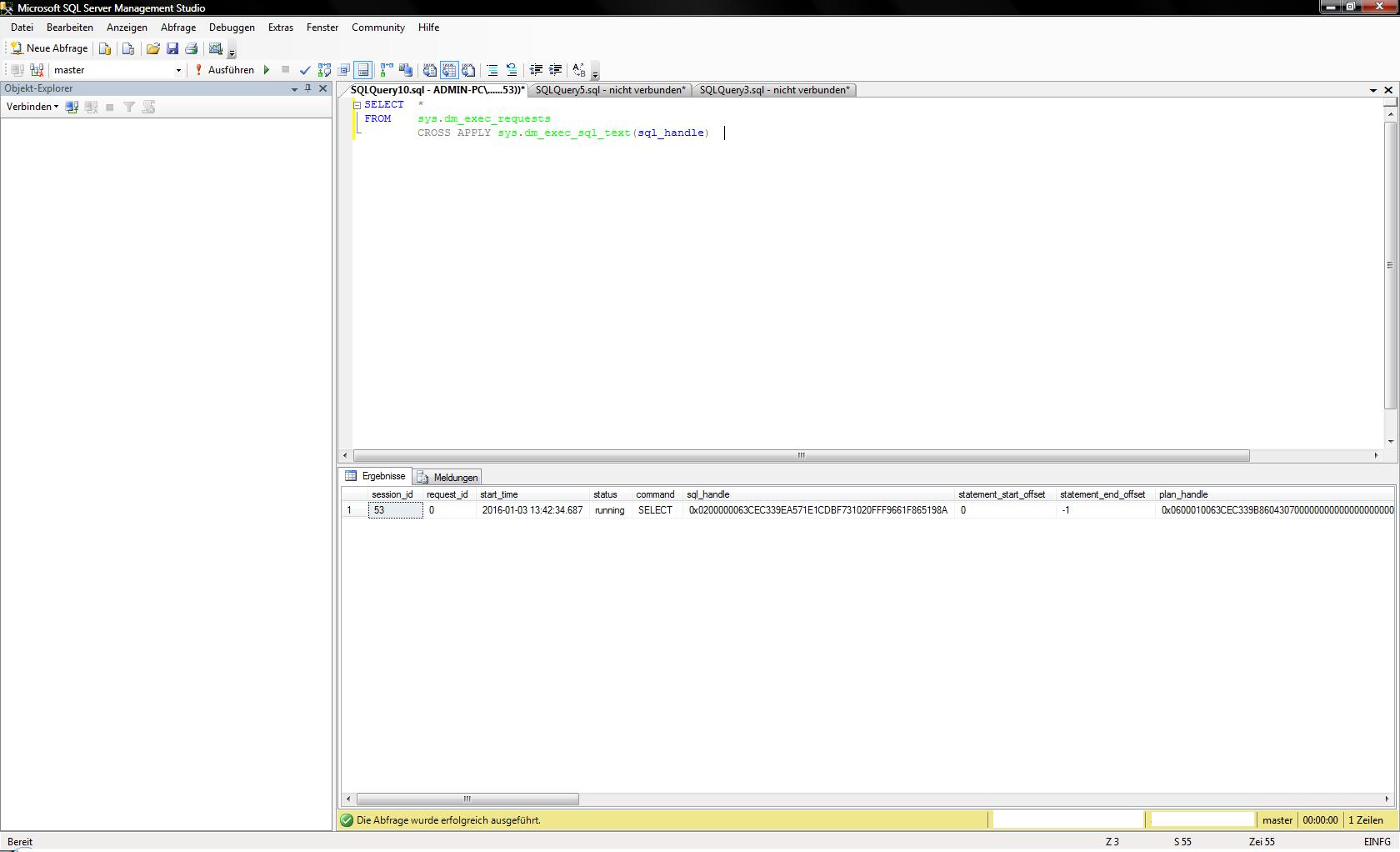Click the 1 Zeilen status bar entry

click(x=1365, y=820)
